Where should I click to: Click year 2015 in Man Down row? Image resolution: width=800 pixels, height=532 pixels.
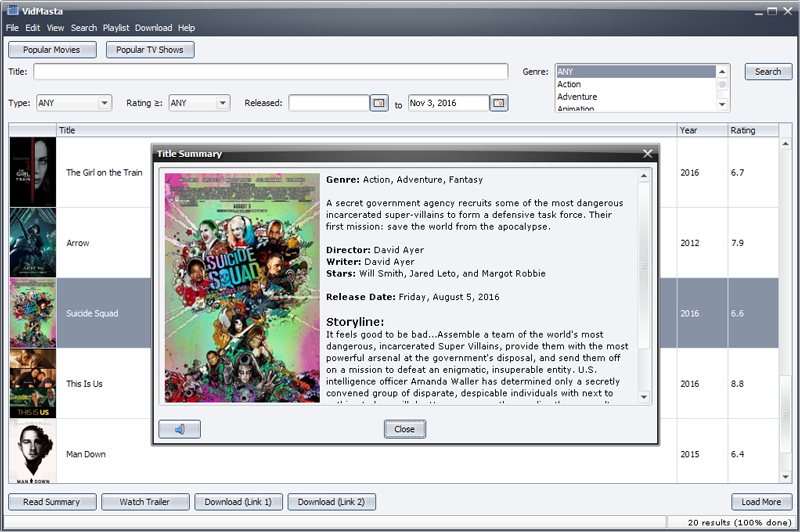coord(690,454)
